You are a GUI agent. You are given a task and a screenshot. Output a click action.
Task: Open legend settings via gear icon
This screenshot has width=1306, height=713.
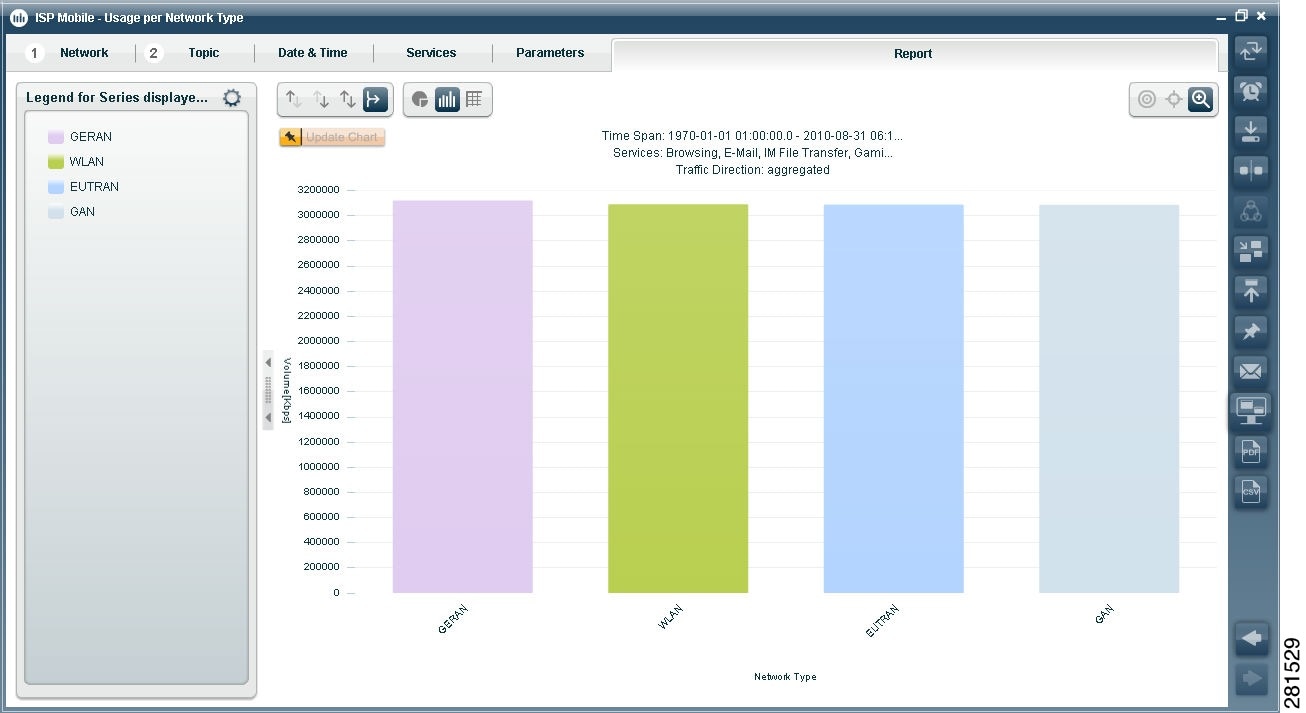[231, 97]
